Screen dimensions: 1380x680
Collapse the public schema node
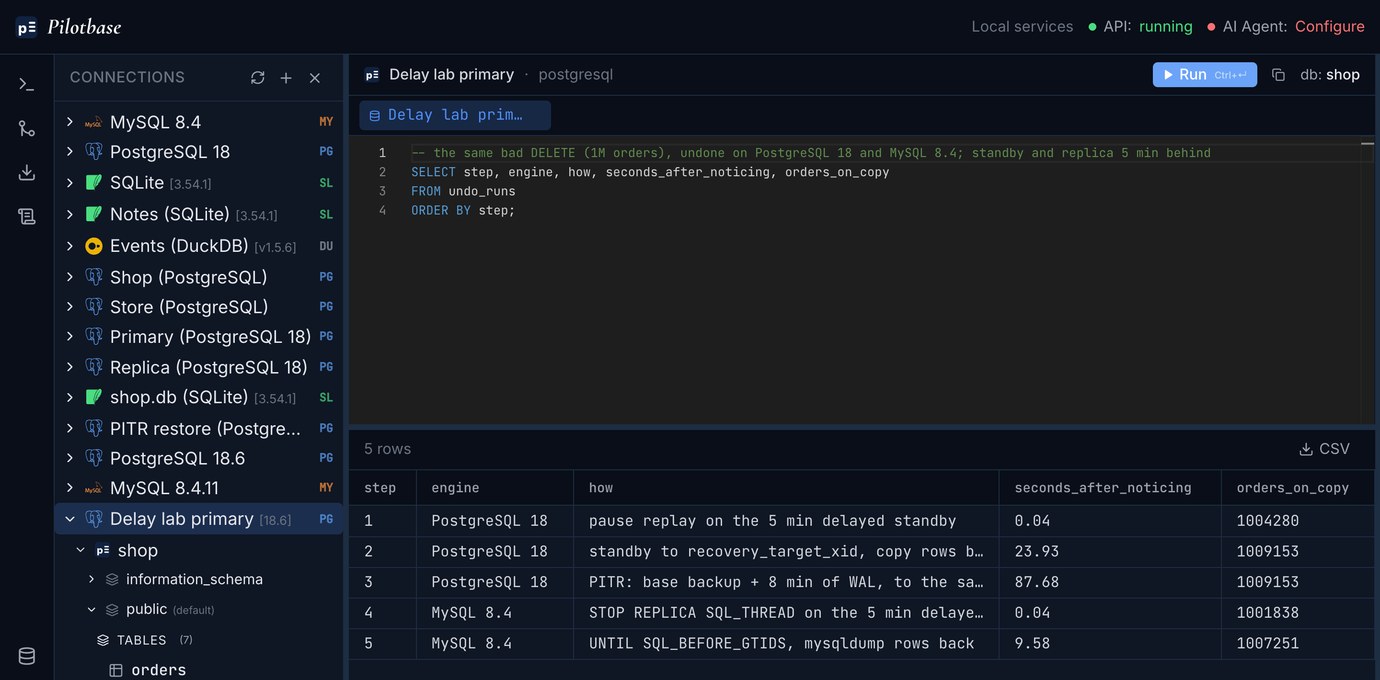[91, 609]
